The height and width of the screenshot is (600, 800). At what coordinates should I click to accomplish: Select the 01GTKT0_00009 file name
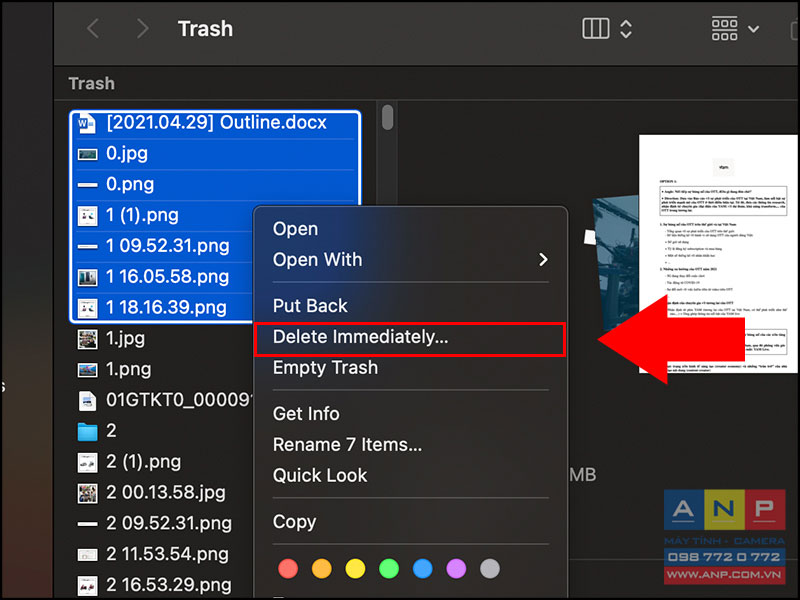[x=179, y=401]
